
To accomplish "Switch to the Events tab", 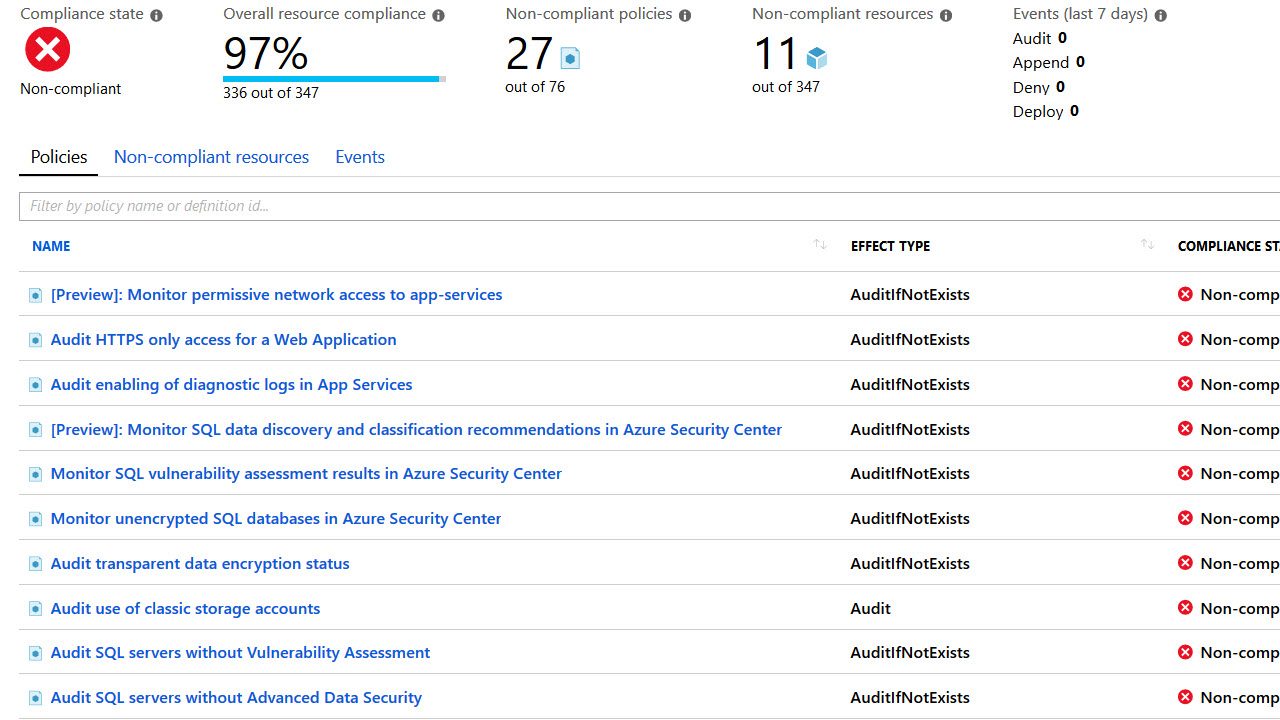I will (360, 157).
